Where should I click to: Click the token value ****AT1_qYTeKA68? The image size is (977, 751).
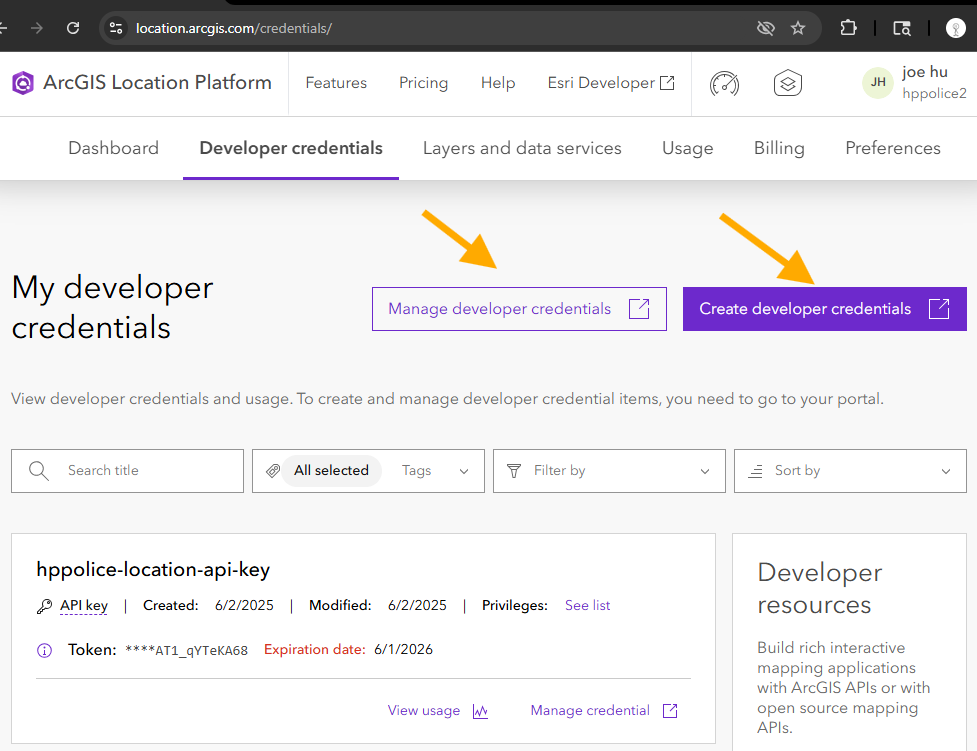[x=186, y=651]
